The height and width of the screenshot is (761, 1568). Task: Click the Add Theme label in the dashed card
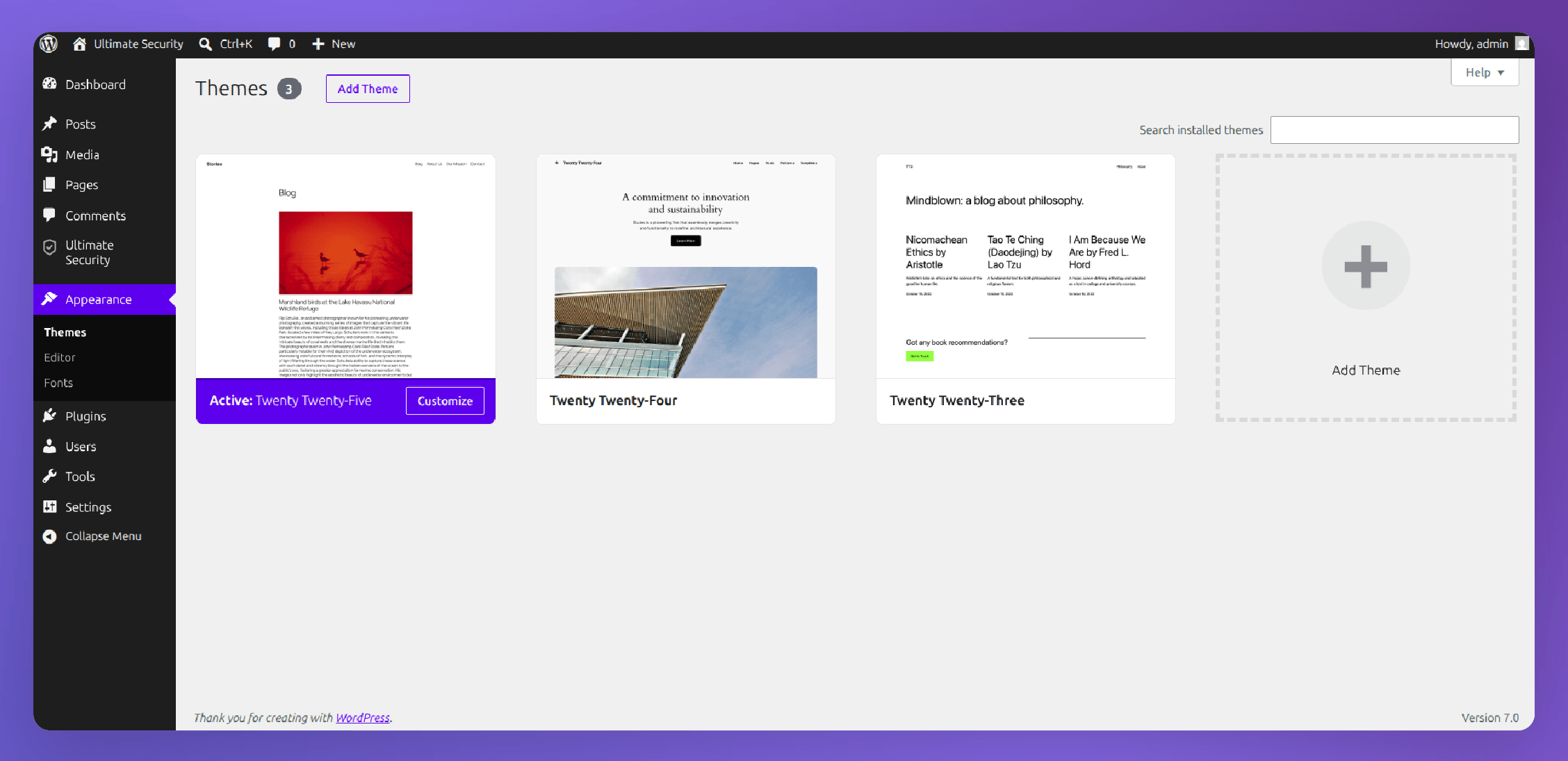click(x=1366, y=370)
